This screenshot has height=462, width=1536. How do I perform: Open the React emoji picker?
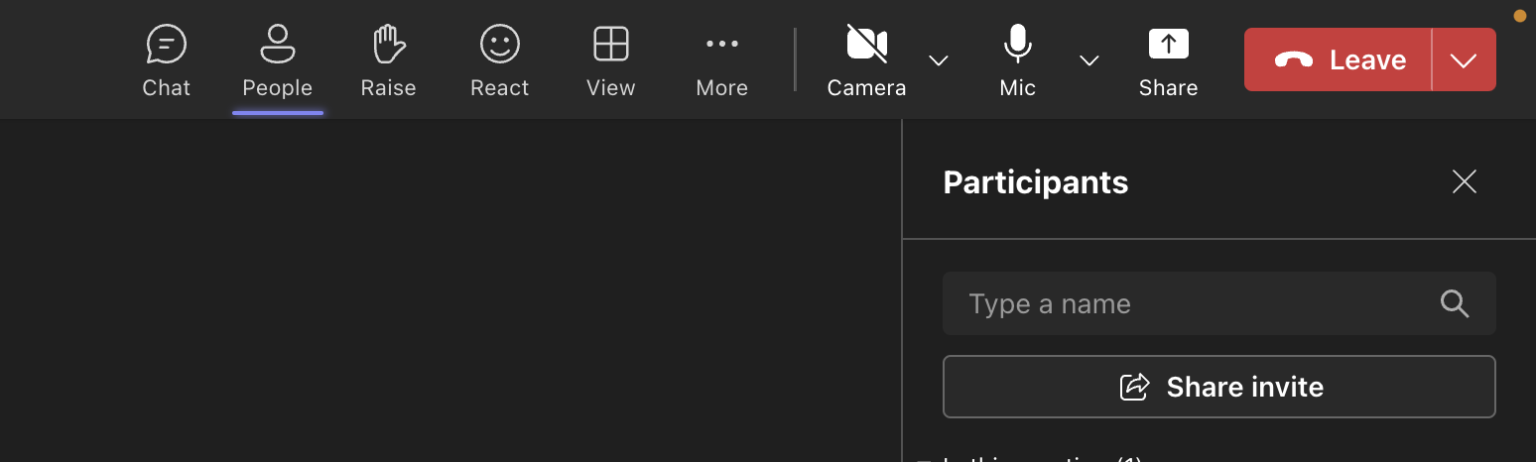pyautogui.click(x=499, y=60)
